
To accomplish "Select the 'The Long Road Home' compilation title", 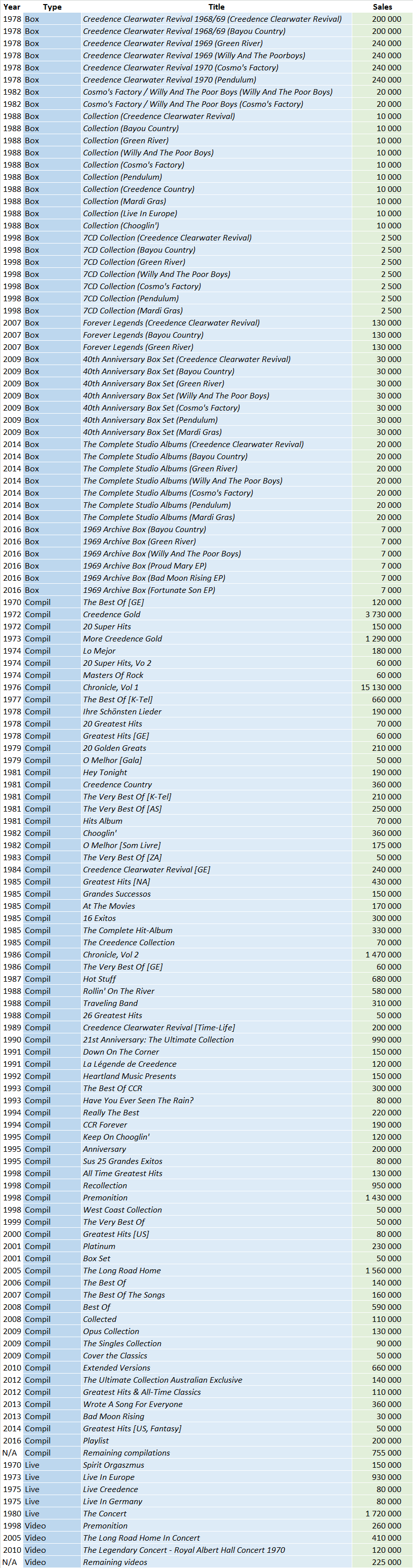I will pyautogui.click(x=121, y=1270).
